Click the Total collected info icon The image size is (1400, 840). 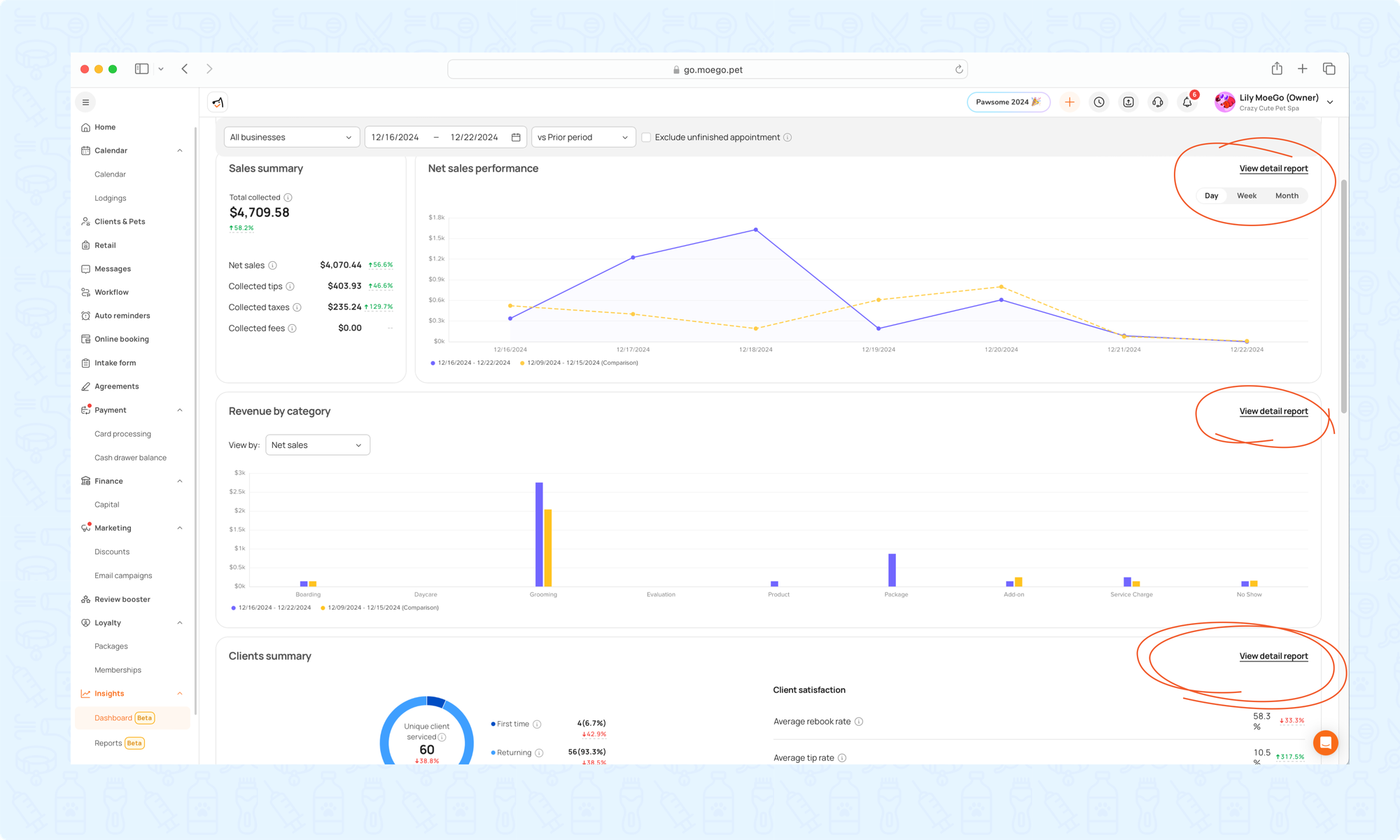click(288, 197)
